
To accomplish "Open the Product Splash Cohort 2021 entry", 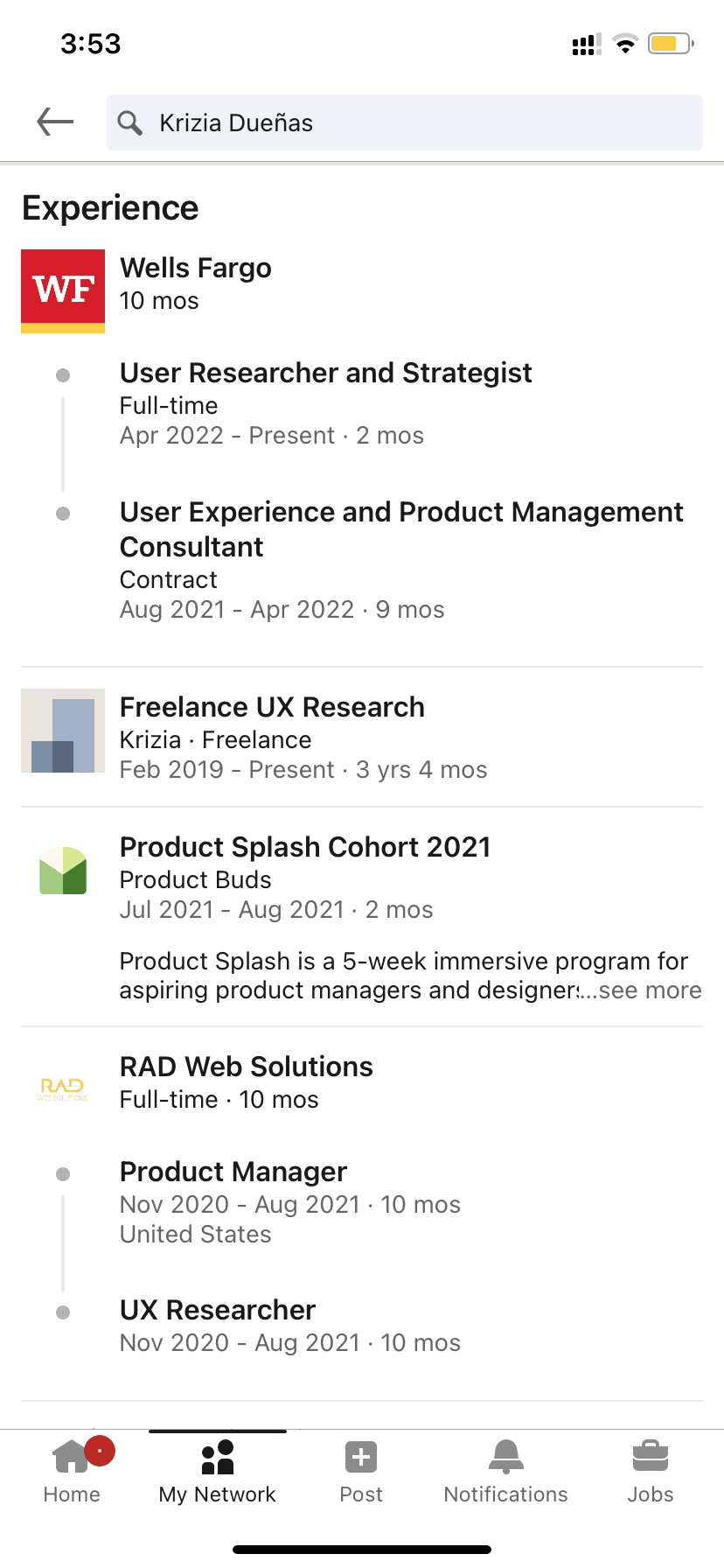I will 304,847.
